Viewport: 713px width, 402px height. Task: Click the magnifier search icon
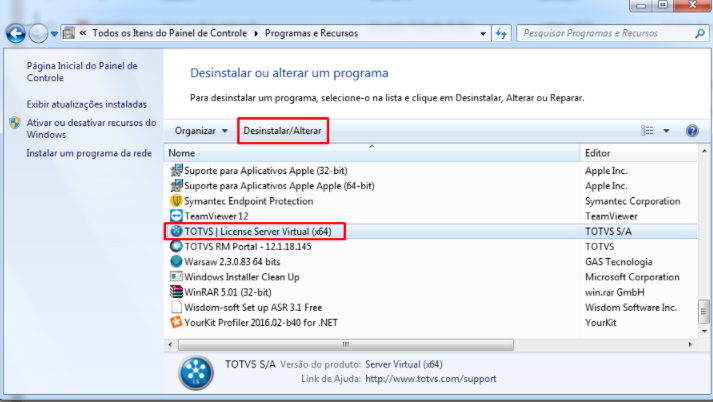pyautogui.click(x=700, y=33)
